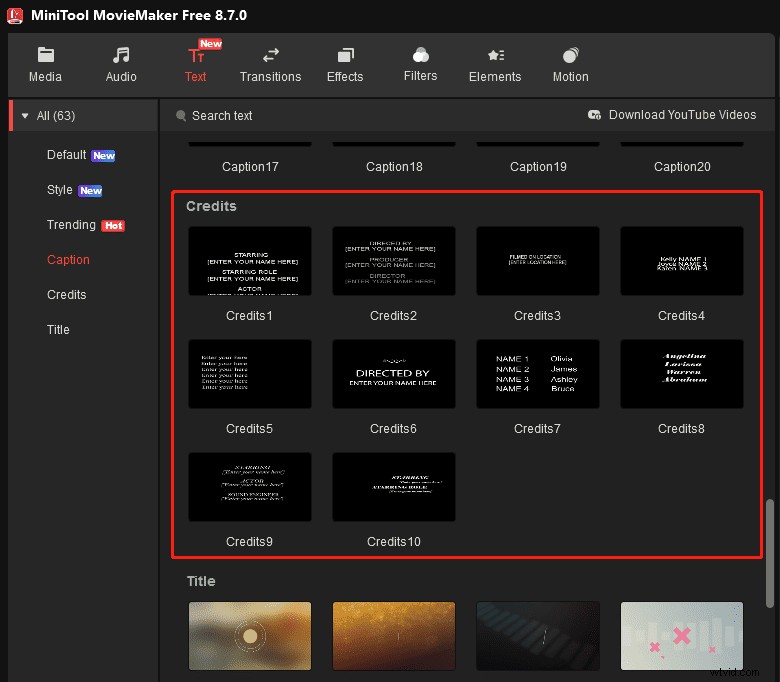Screen dimensions: 780x682
Task: Select the pink X marks Title thumbnail
Action: pyautogui.click(x=682, y=636)
